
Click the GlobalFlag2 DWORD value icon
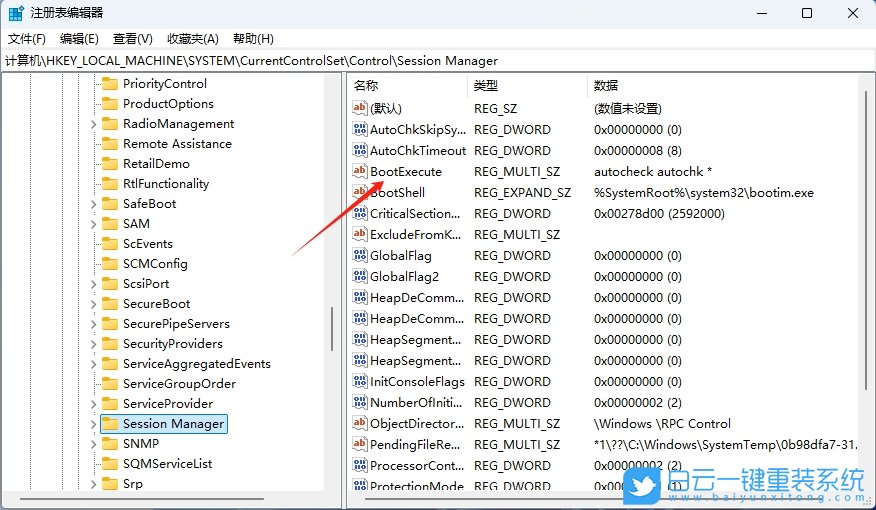(x=360, y=276)
